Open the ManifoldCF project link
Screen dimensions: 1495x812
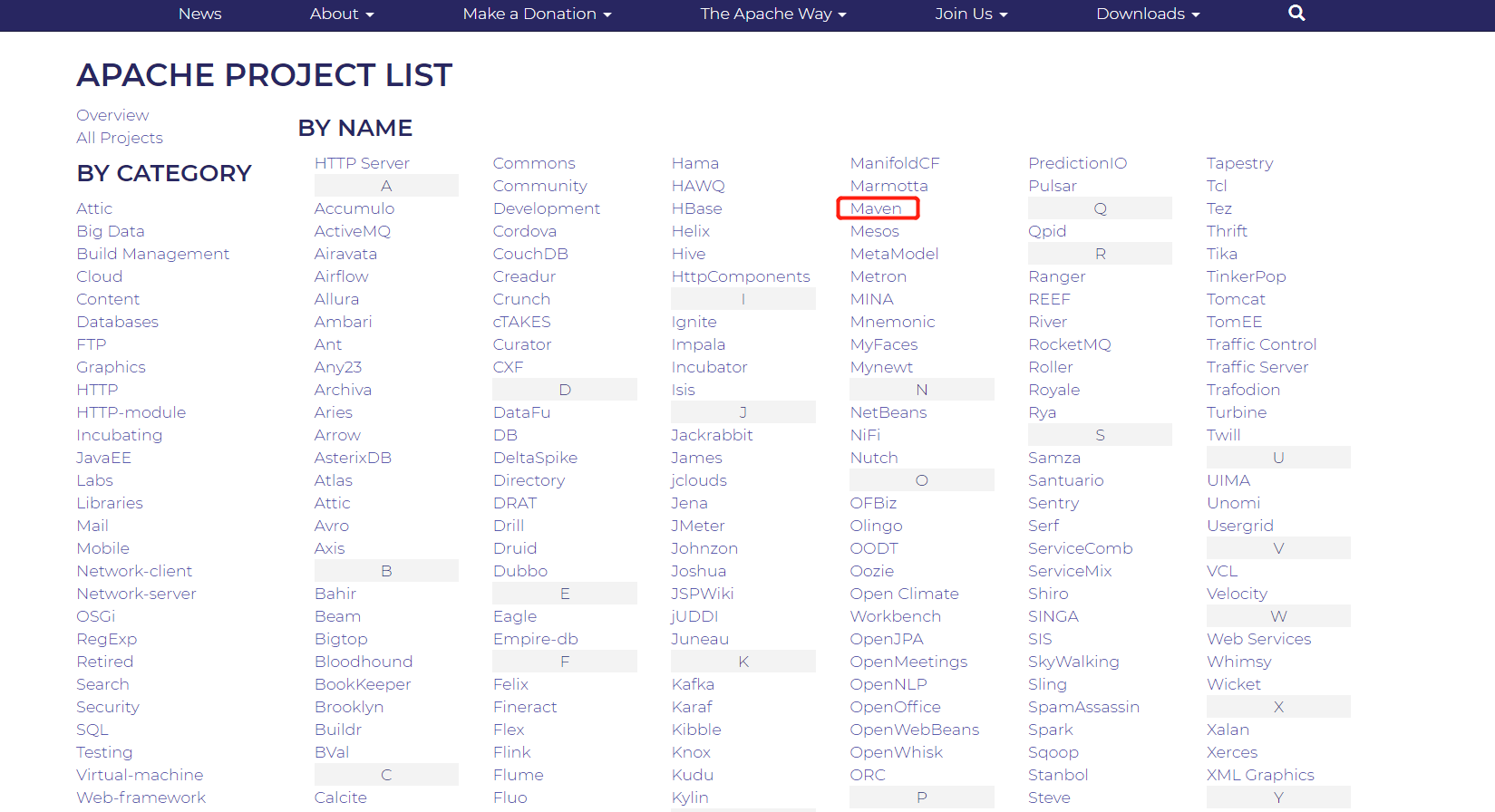(895, 163)
